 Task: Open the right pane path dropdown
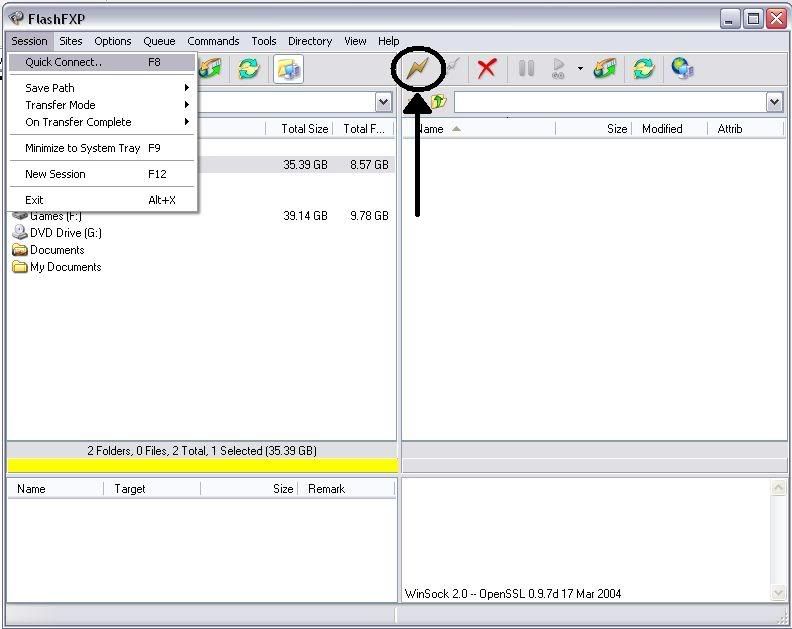(774, 102)
